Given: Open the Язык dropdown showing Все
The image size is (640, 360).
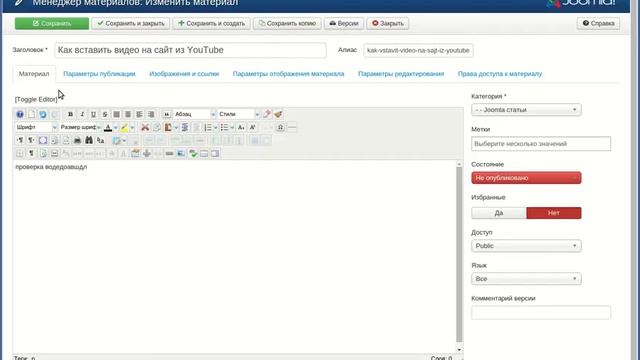Looking at the screenshot, I should (526, 279).
